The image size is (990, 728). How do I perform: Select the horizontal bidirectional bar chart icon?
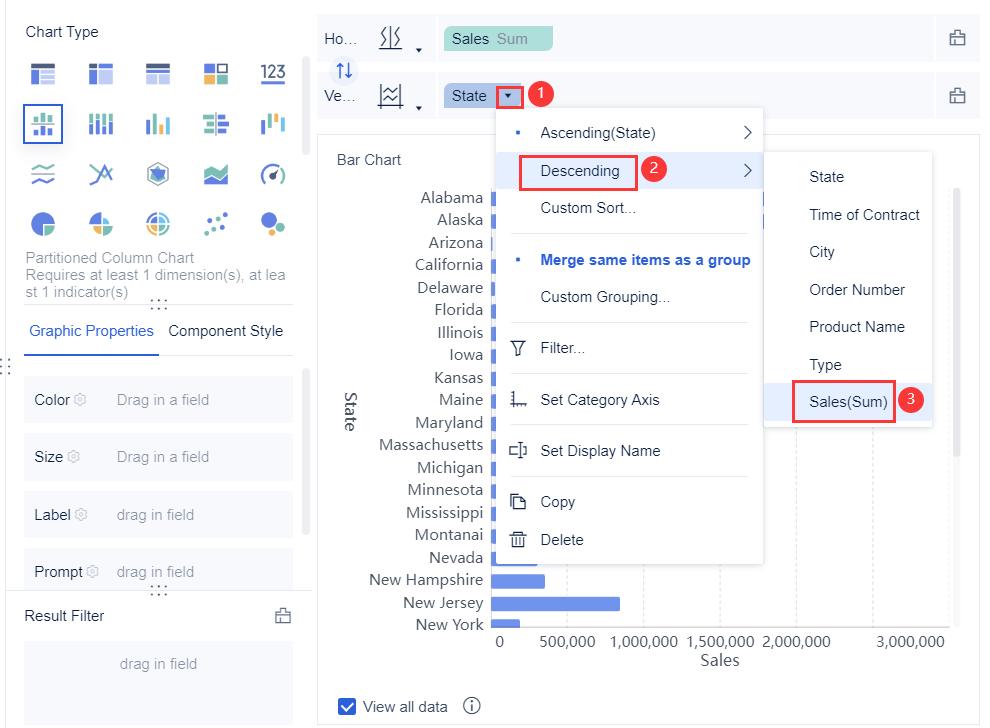coord(215,123)
